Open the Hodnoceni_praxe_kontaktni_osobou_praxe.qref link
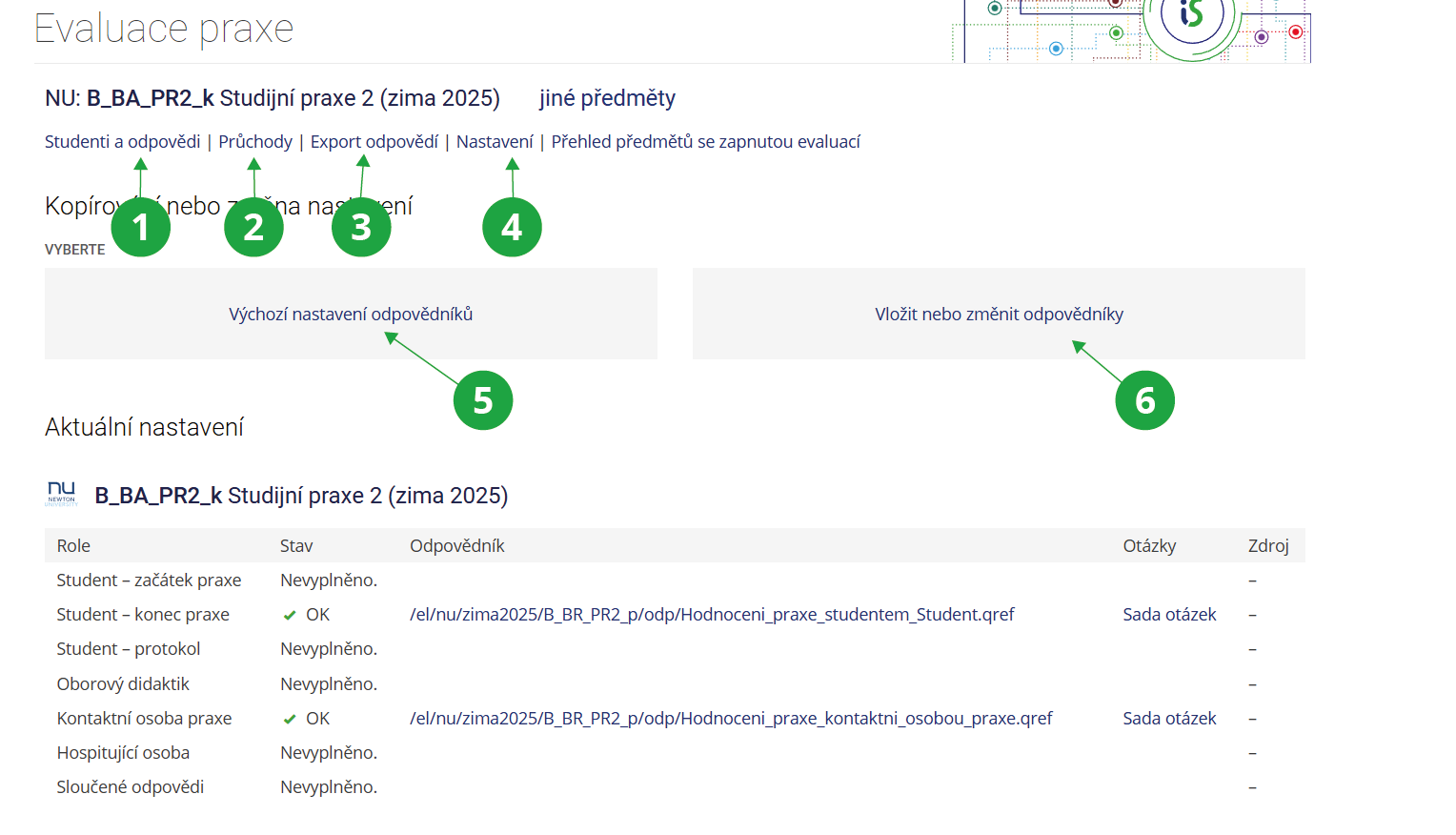This screenshot has height=835, width=1456. 731,719
